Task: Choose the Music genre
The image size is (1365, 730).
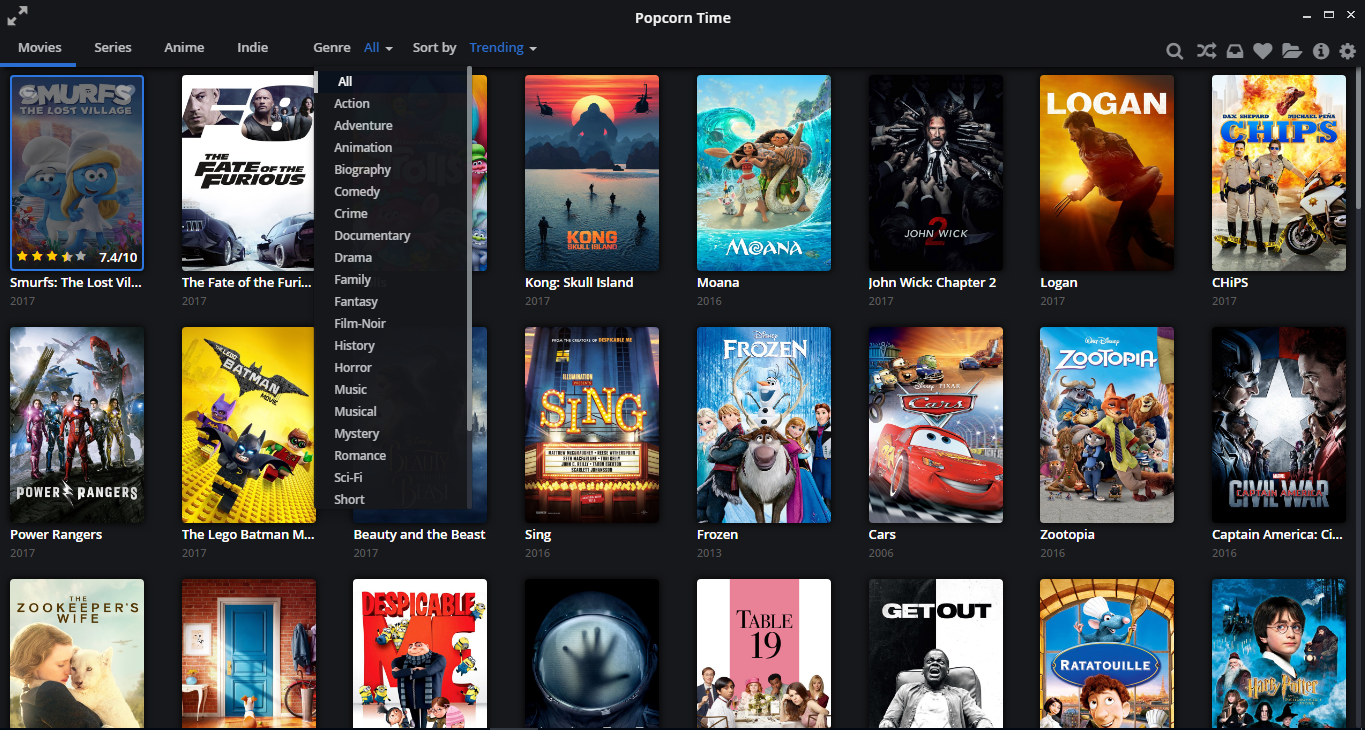Action: click(392, 390)
